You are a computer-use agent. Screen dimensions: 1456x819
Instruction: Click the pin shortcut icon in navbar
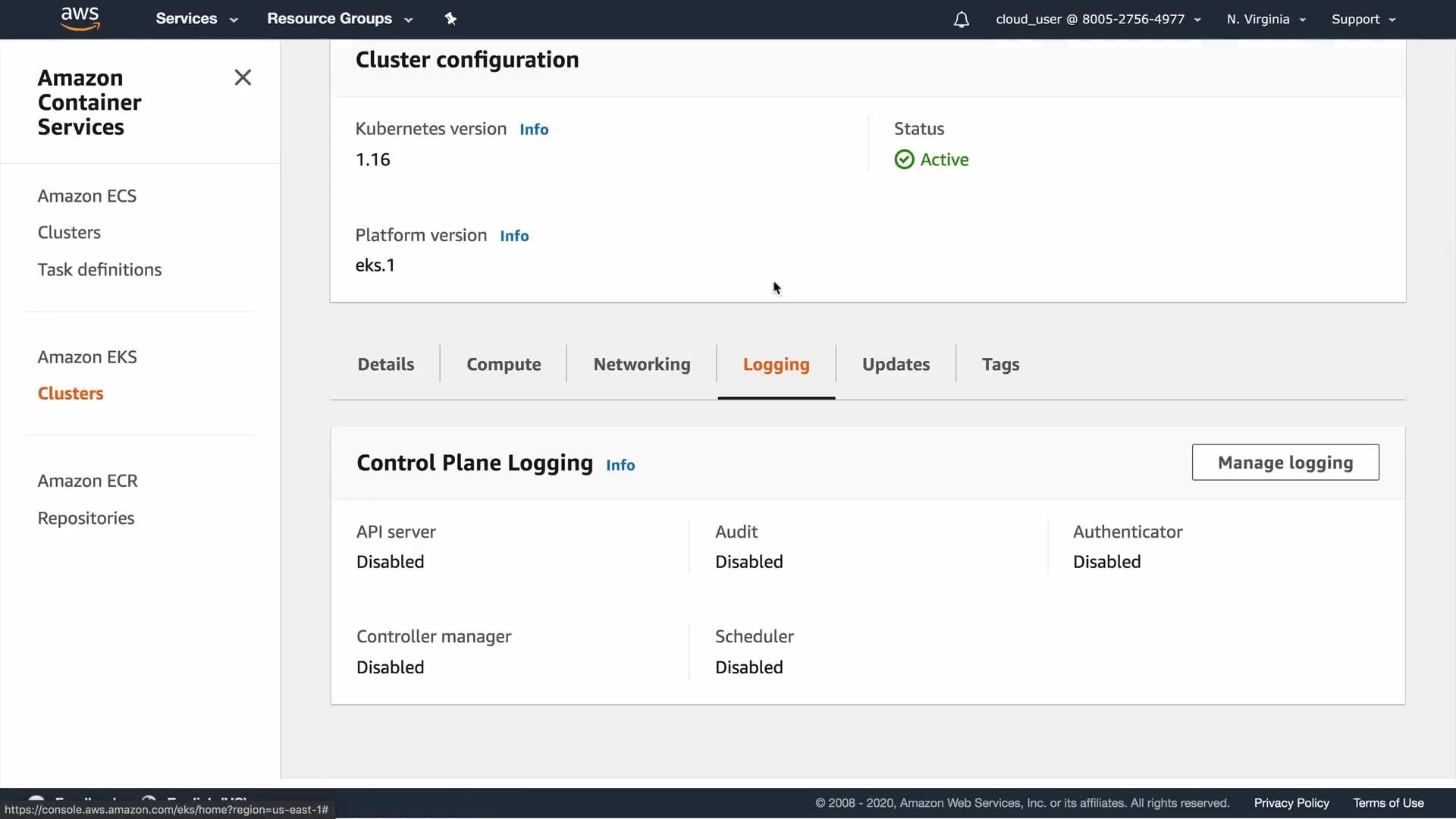click(x=450, y=19)
